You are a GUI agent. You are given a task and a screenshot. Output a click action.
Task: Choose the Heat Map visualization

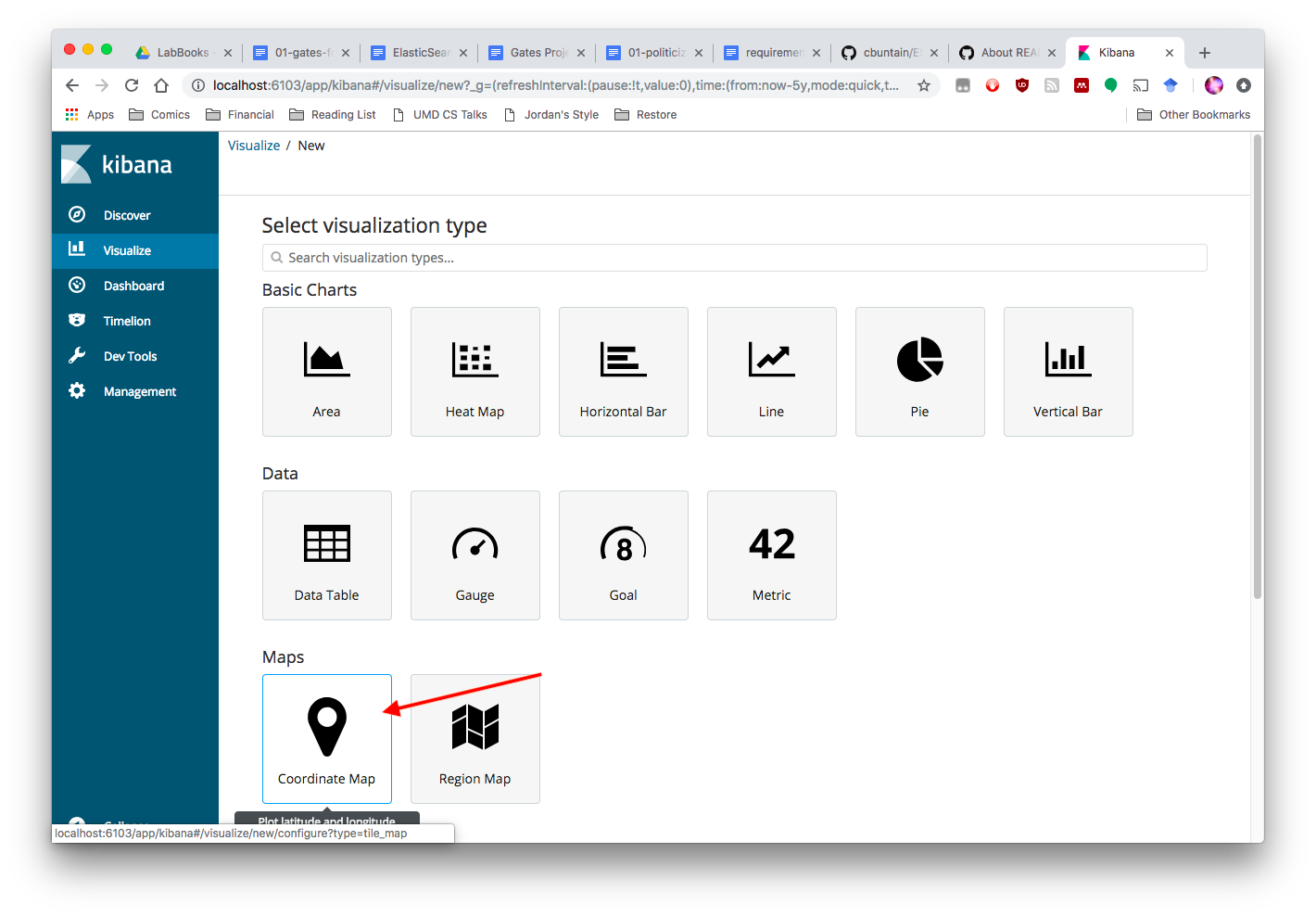pyautogui.click(x=475, y=372)
